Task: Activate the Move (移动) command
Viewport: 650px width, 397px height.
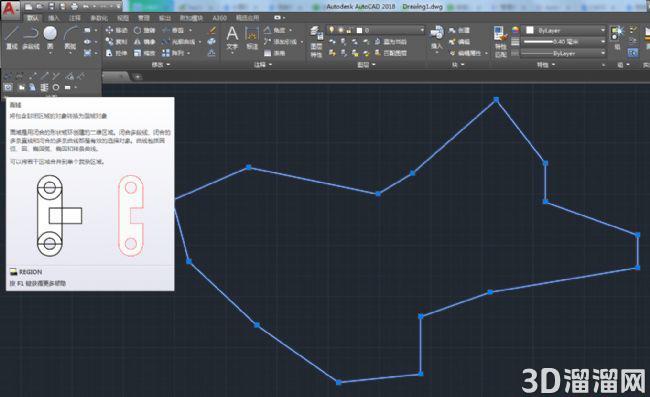Action: tap(116, 30)
